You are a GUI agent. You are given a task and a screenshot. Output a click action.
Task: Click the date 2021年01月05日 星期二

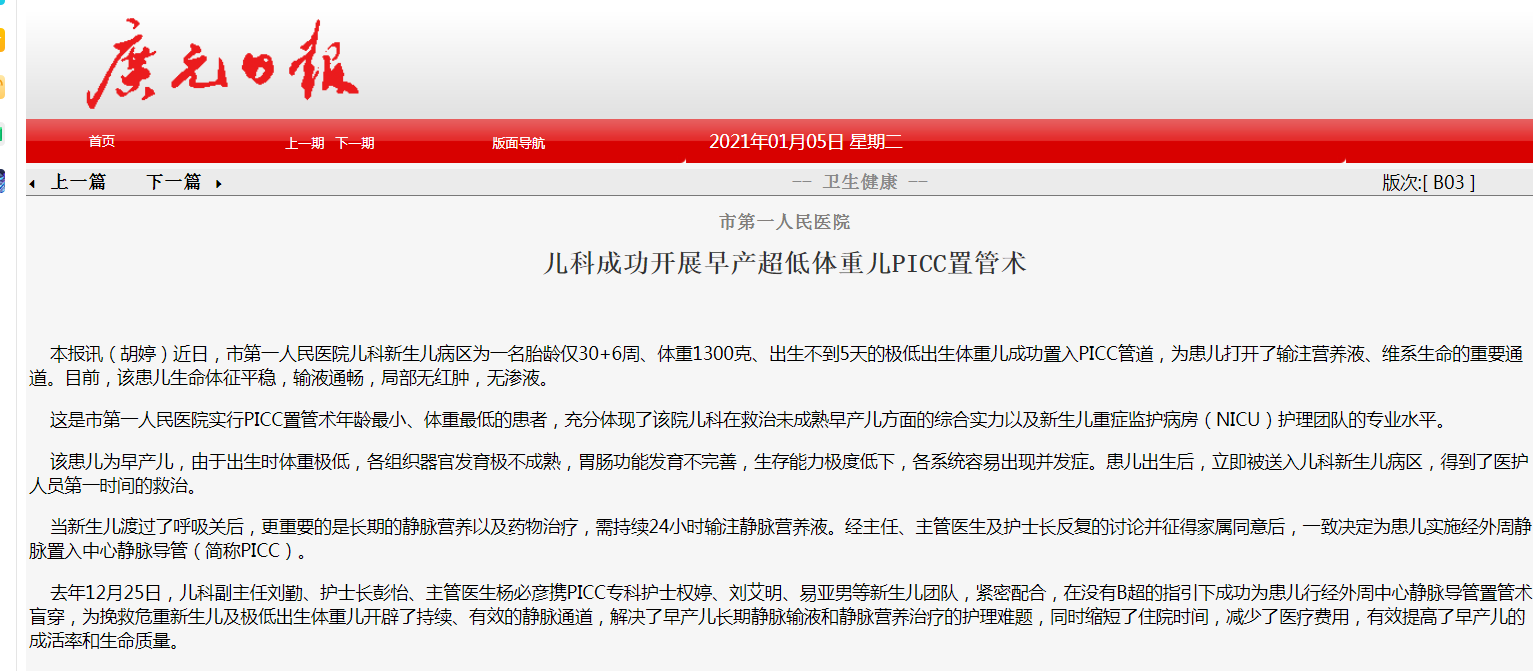tap(805, 142)
